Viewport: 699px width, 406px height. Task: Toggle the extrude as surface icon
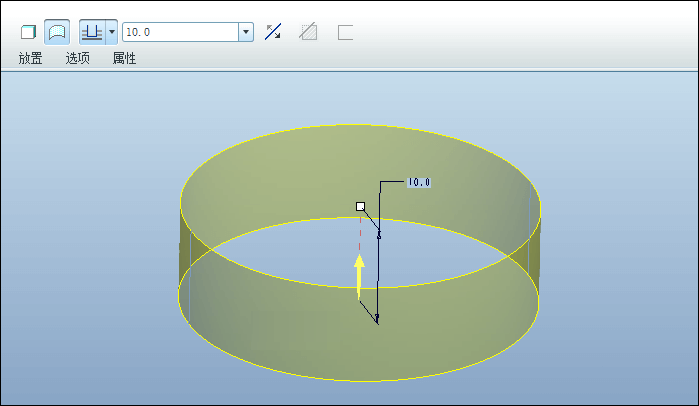coord(57,32)
